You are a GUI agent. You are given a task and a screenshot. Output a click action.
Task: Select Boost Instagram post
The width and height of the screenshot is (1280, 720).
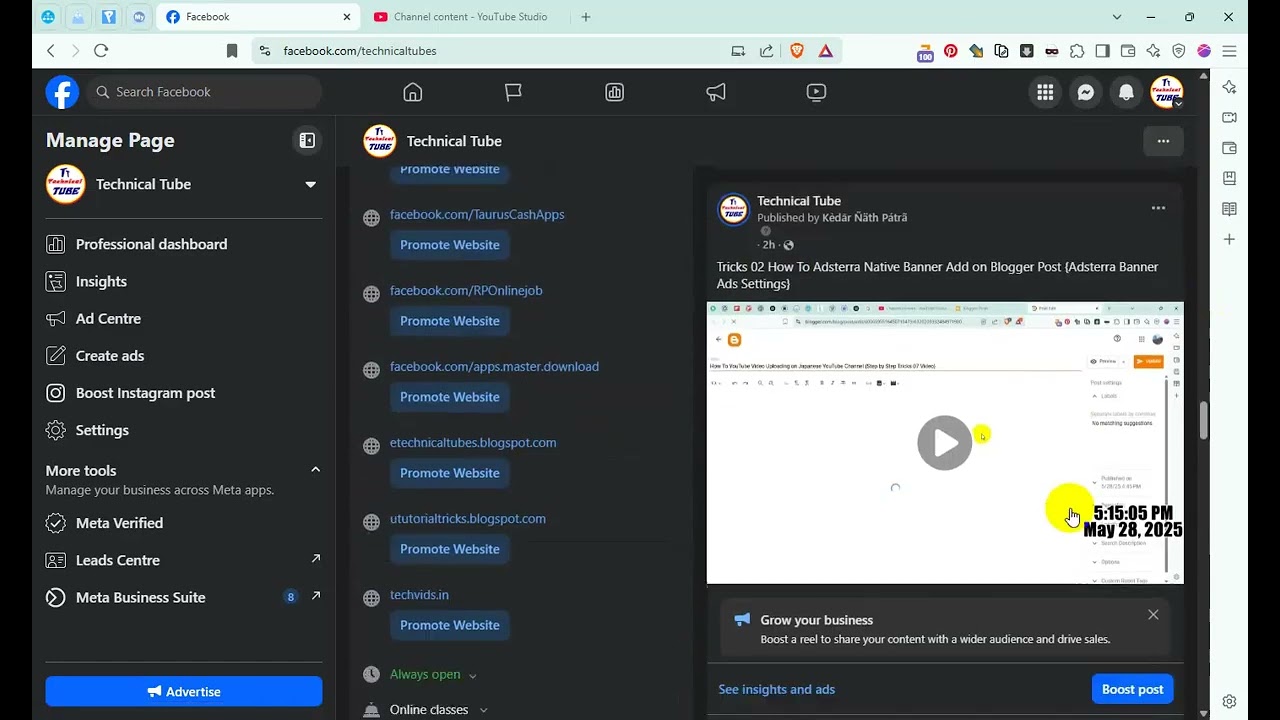[x=184, y=393]
